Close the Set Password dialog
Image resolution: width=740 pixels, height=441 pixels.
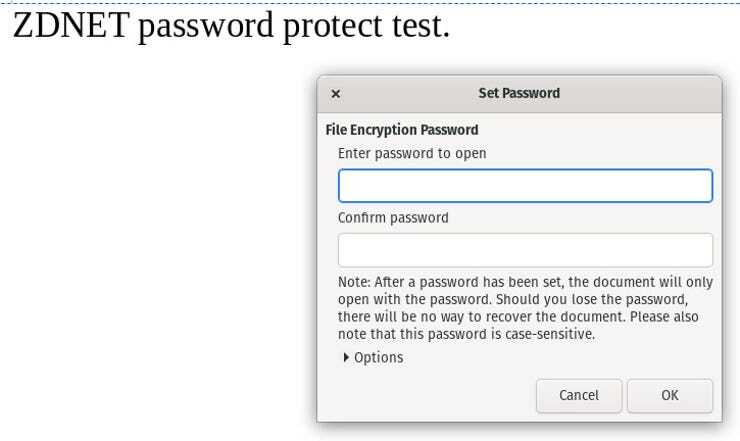[335, 94]
